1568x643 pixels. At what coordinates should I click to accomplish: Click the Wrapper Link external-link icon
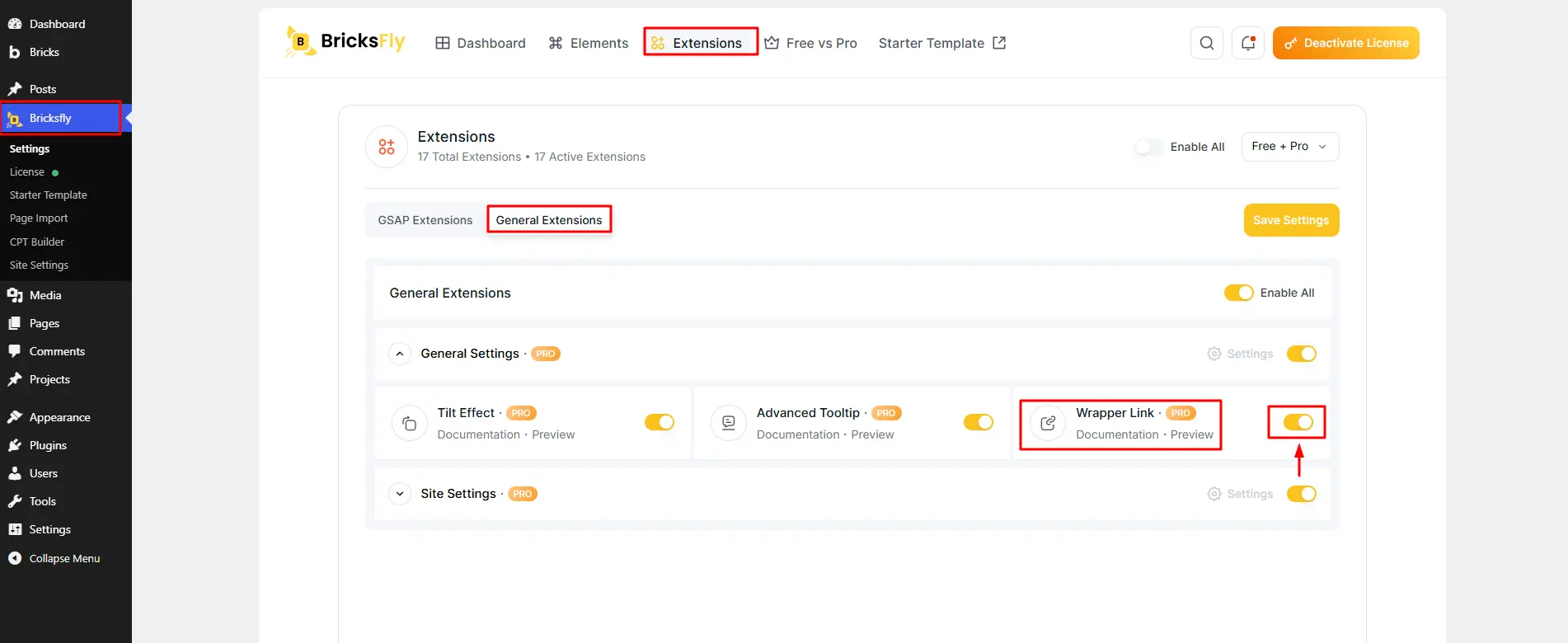1048,424
